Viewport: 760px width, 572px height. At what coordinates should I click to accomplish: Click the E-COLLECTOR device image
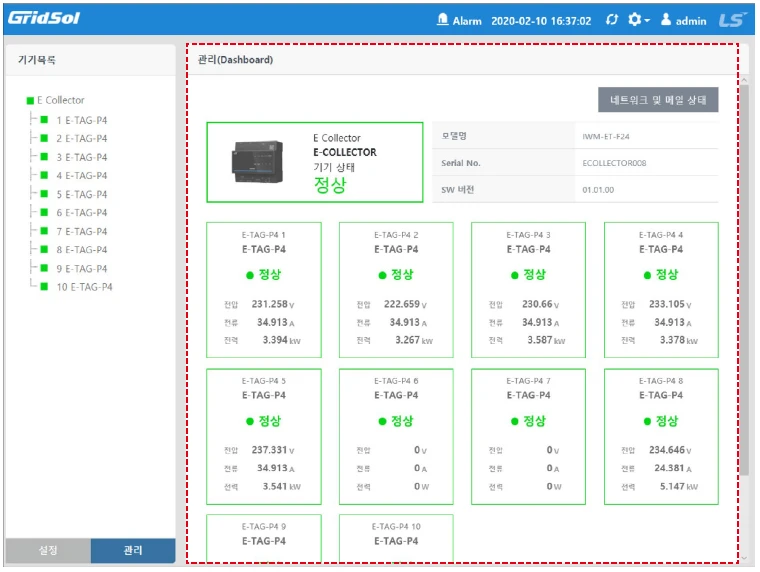(257, 162)
